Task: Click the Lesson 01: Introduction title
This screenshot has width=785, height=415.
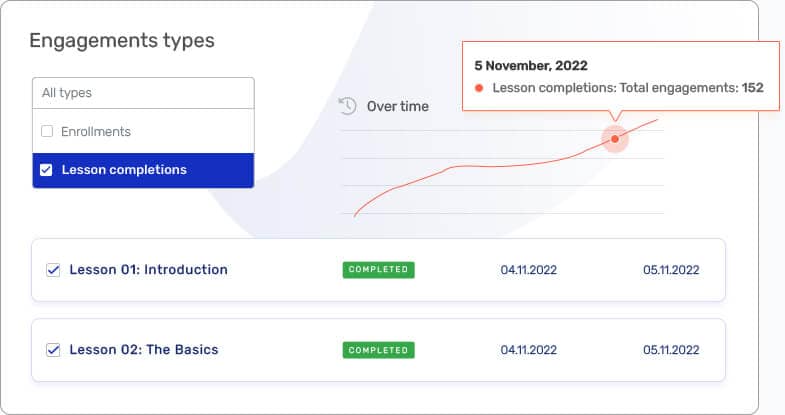Action: coord(148,270)
